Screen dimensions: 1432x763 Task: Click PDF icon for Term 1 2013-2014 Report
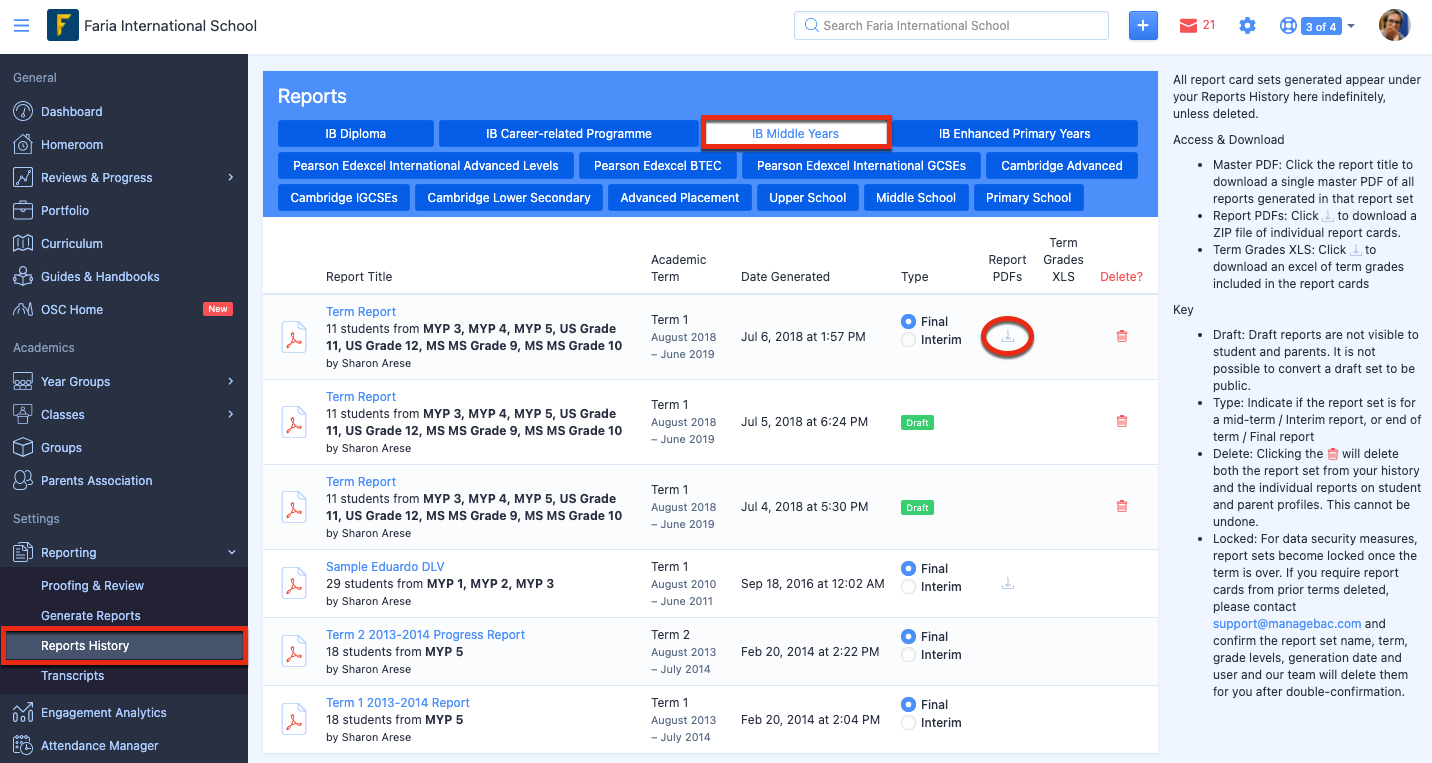coord(293,719)
